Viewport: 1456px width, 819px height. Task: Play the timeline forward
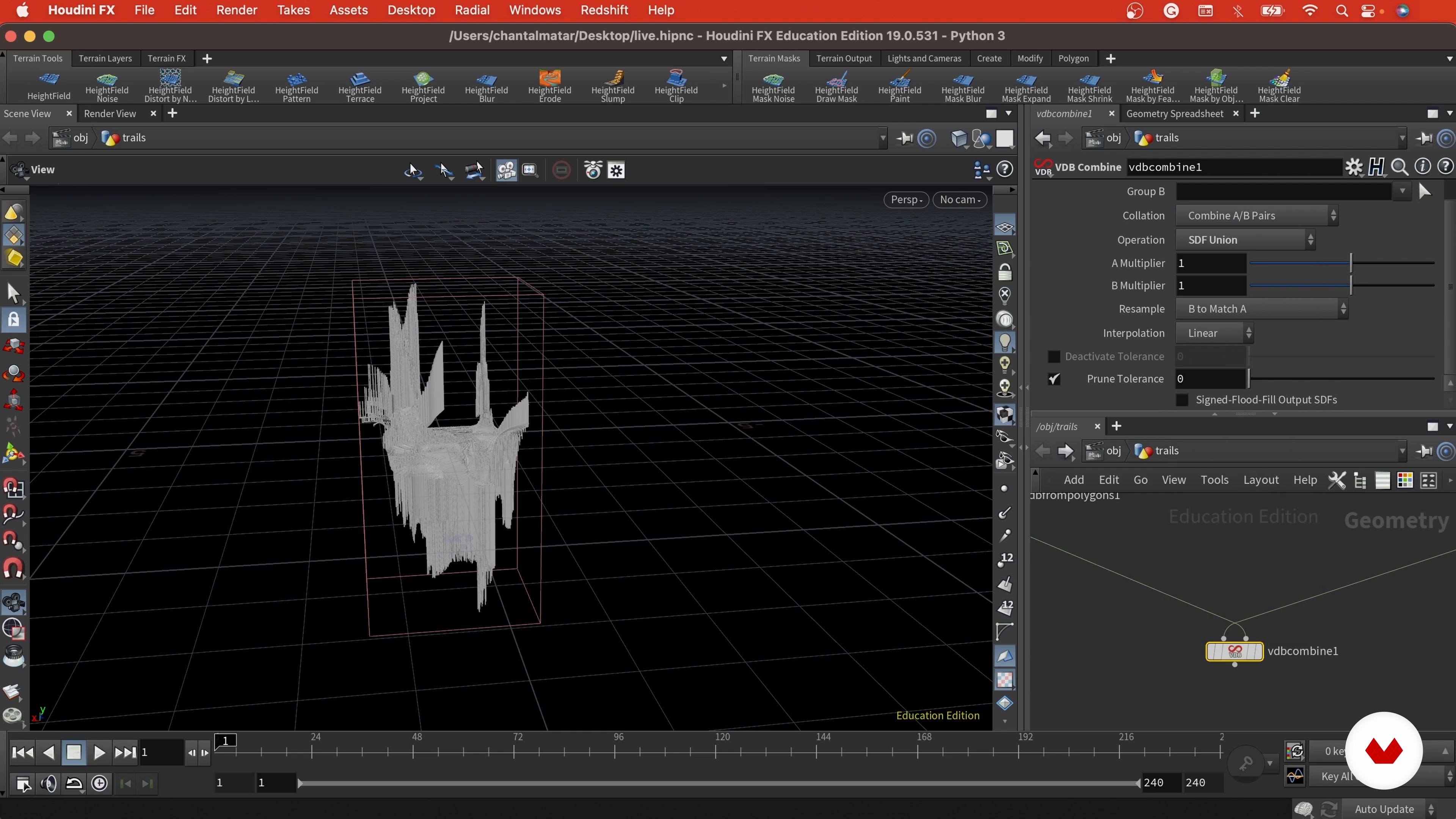click(99, 752)
